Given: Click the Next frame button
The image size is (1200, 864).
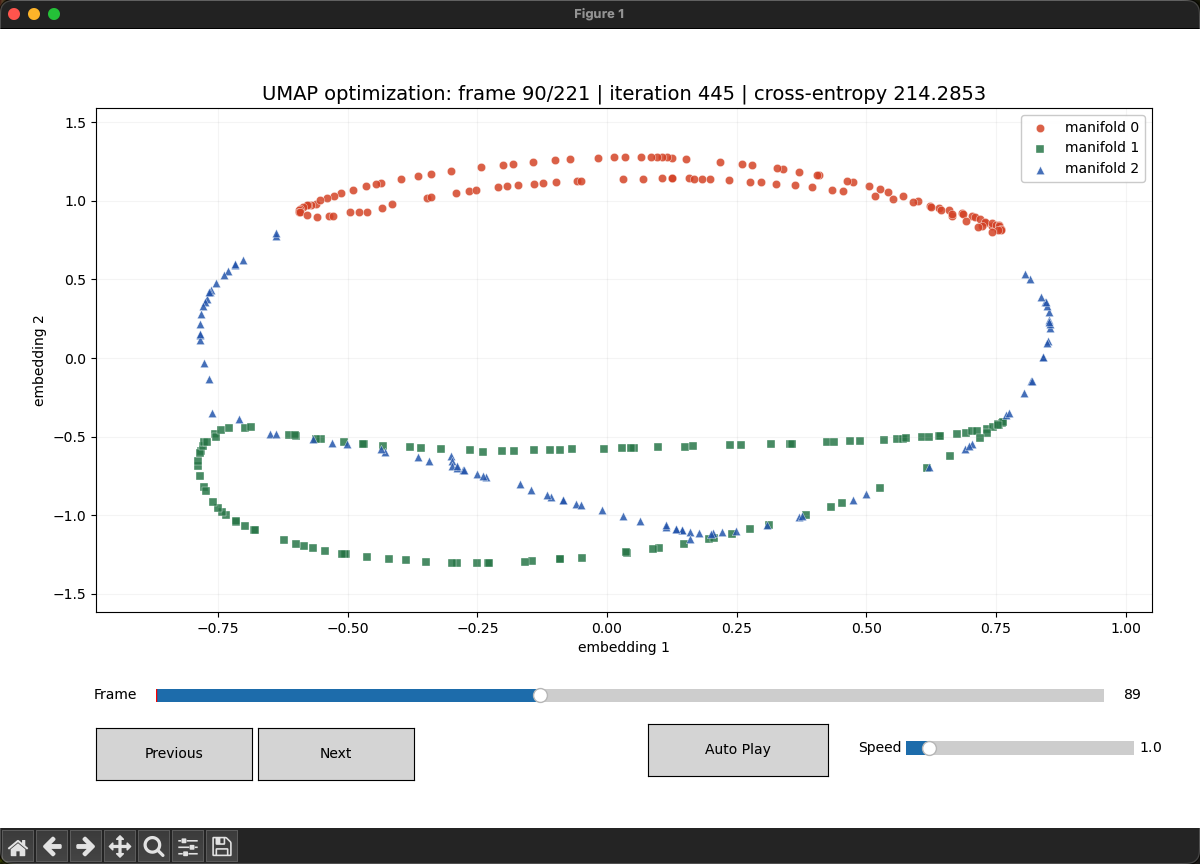Looking at the screenshot, I should pos(336,754).
